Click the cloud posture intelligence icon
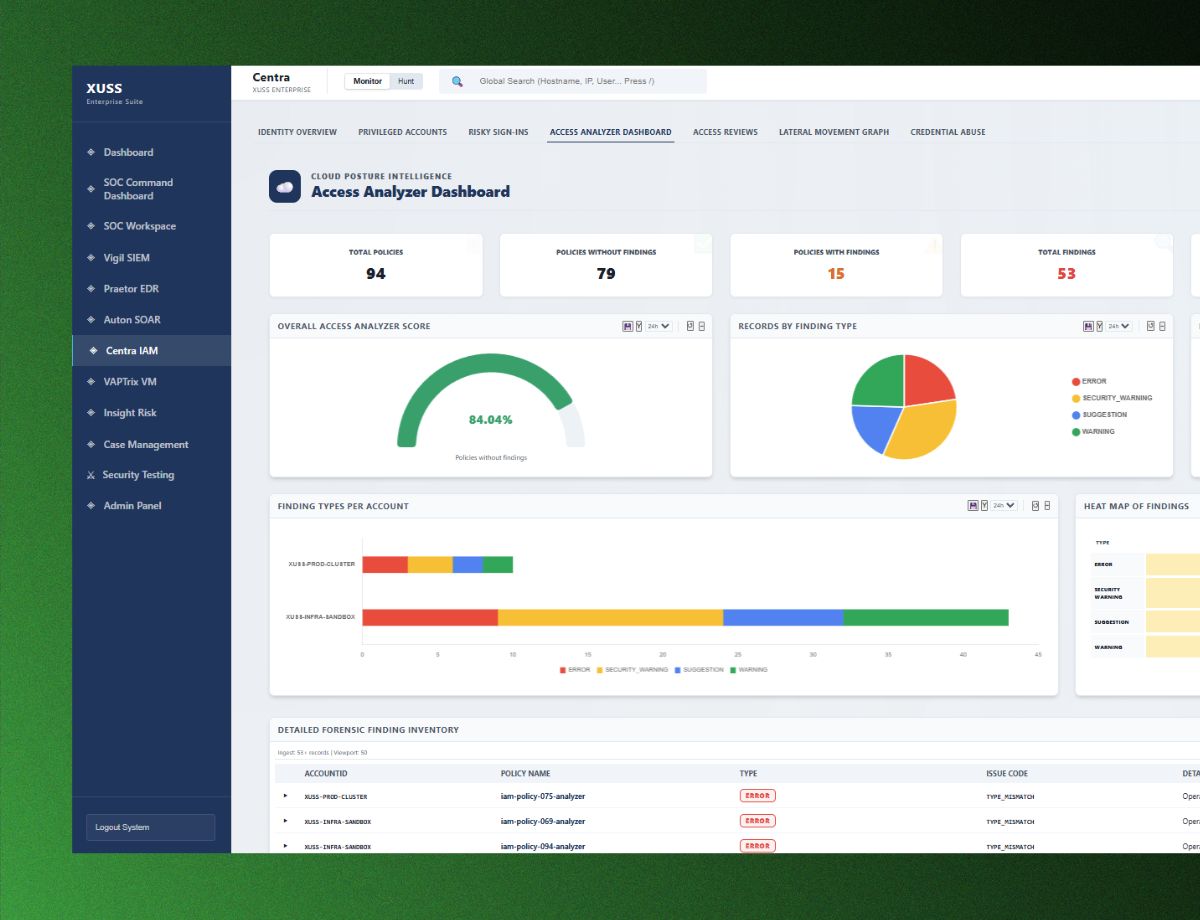Viewport: 1200px width, 920px height. [283, 186]
